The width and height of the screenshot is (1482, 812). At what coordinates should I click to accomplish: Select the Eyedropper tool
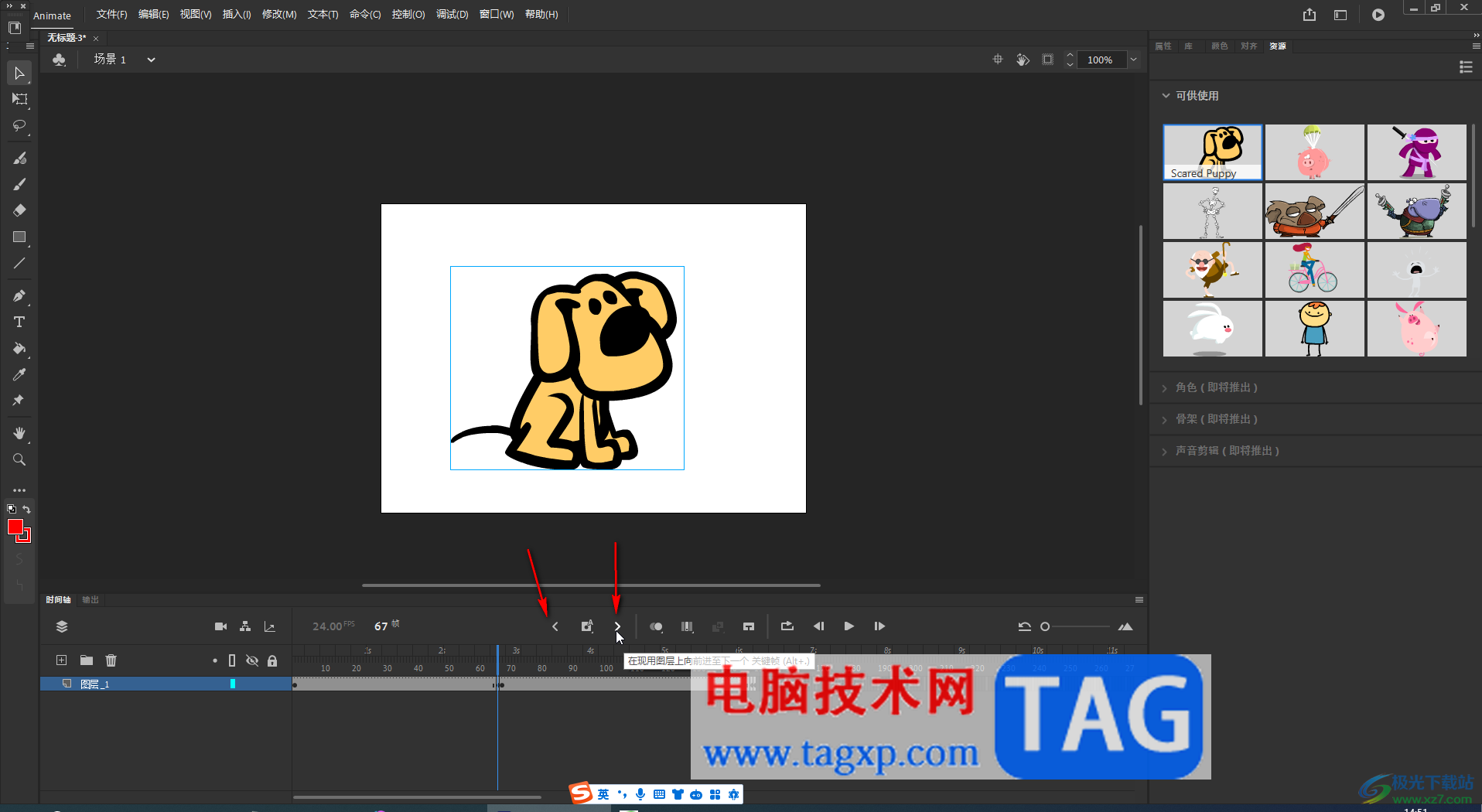pyautogui.click(x=19, y=374)
